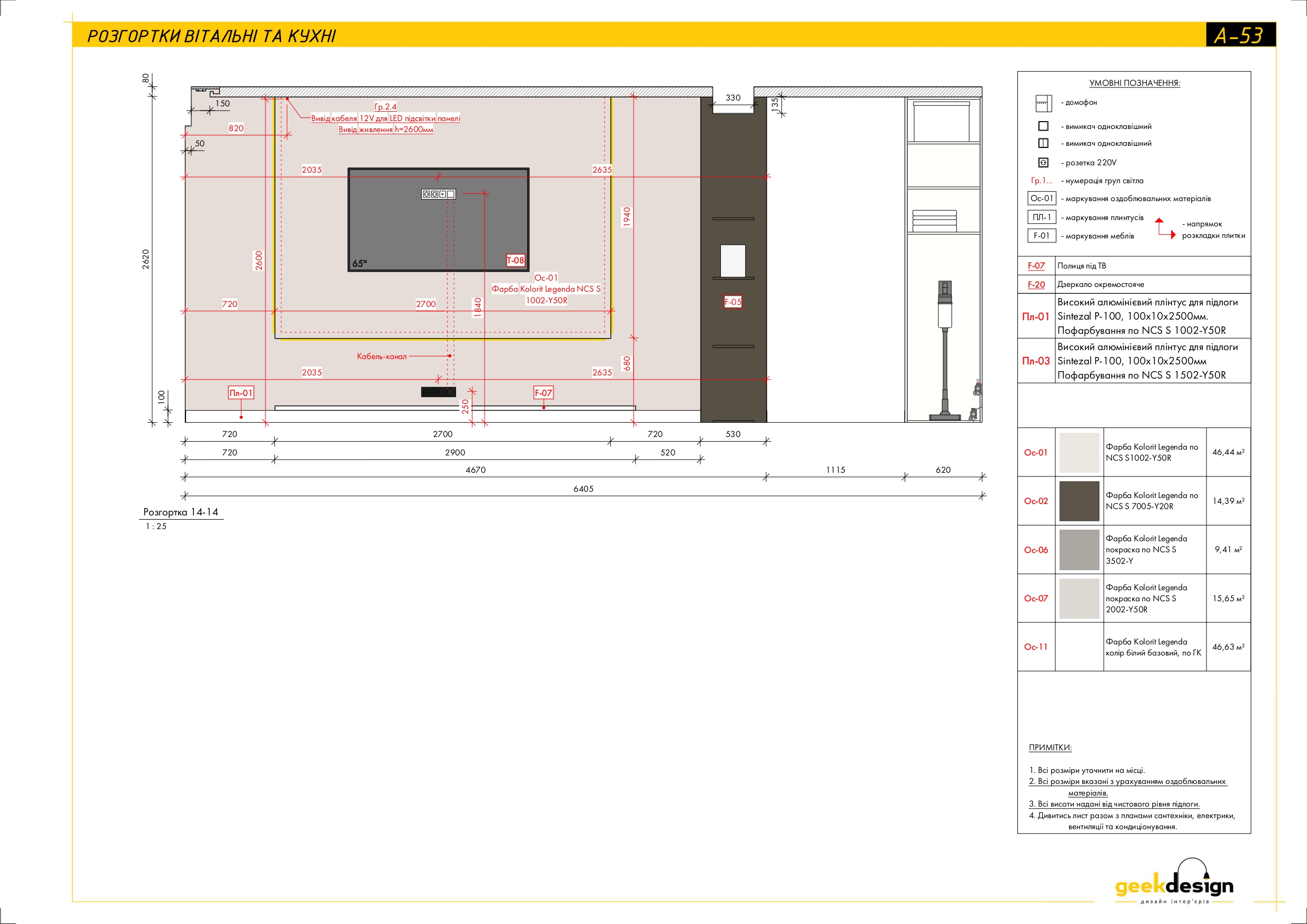Click the dimension 530 under the niche
Viewport: 1307px width, 924px height.
click(733, 434)
